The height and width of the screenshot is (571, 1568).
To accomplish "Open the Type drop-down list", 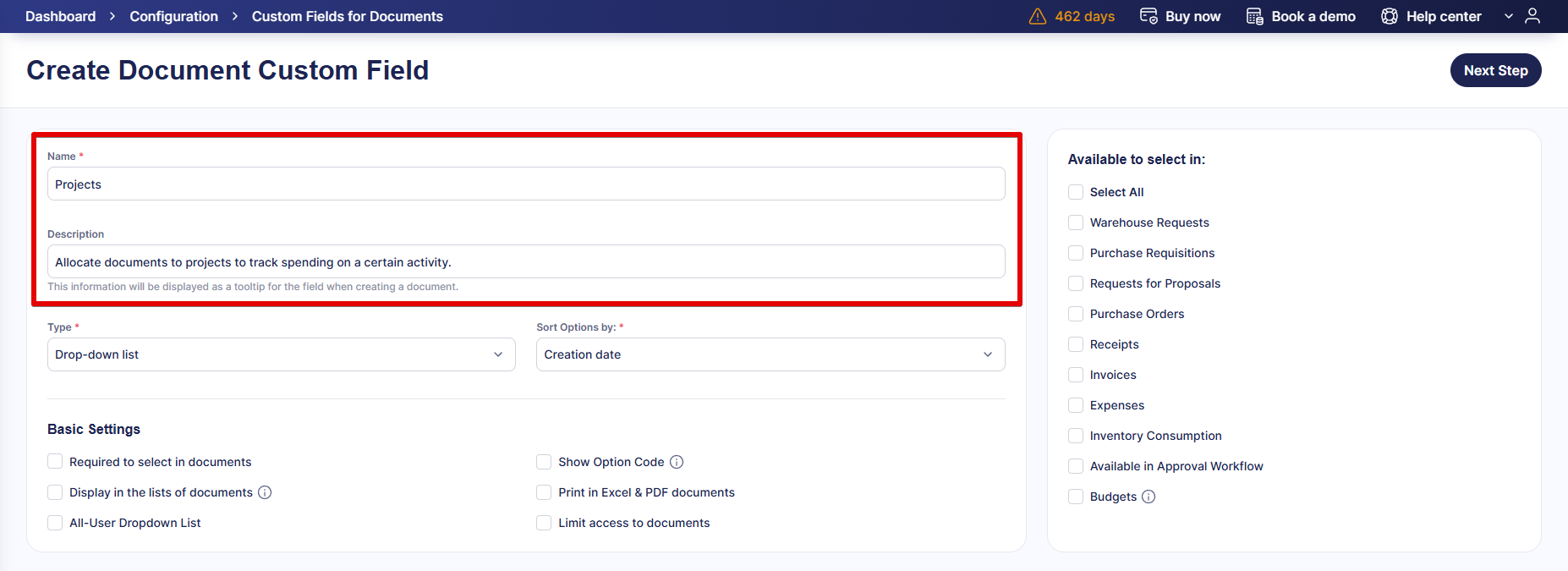I will pos(282,354).
